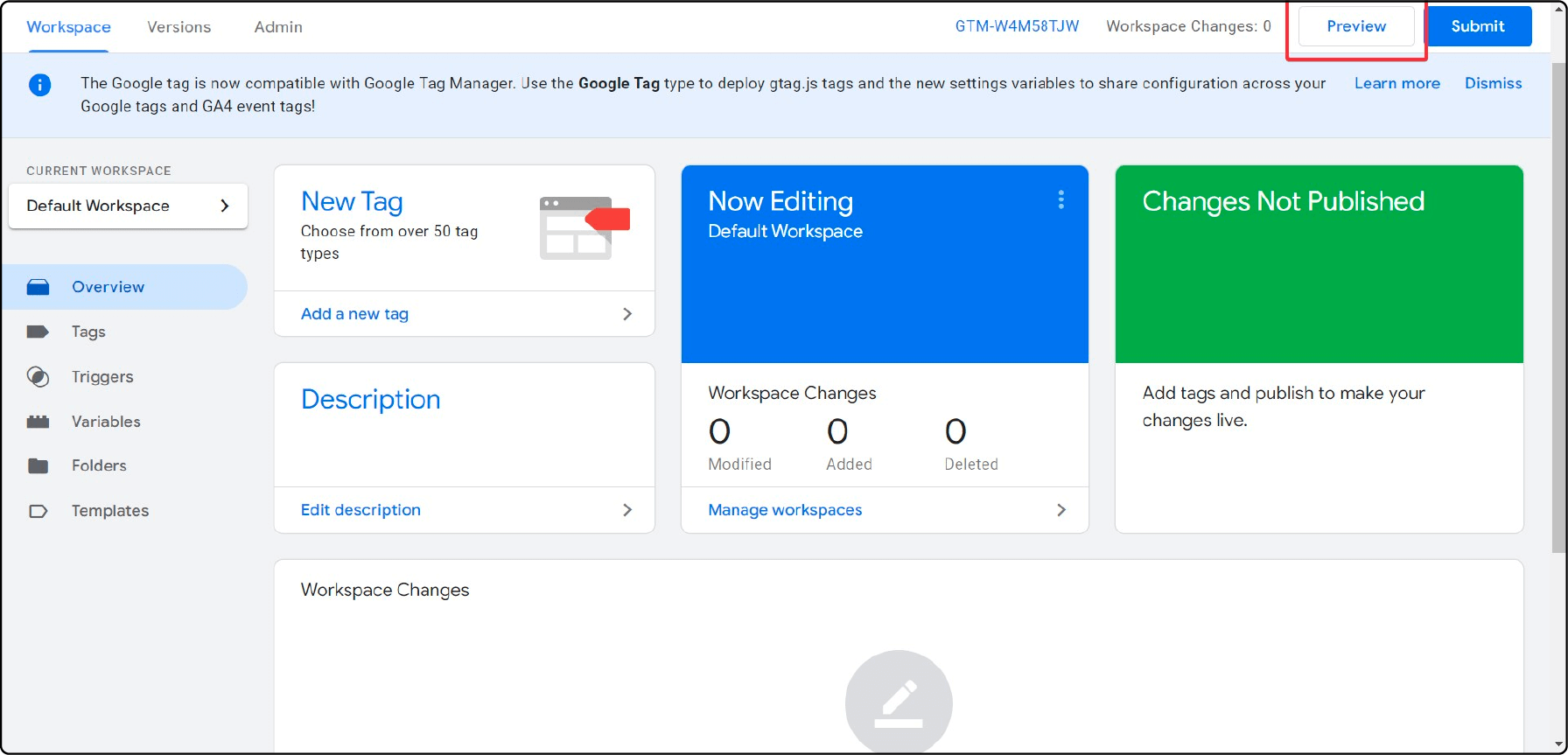Click the Variables brick icon in sidebar

(38, 422)
